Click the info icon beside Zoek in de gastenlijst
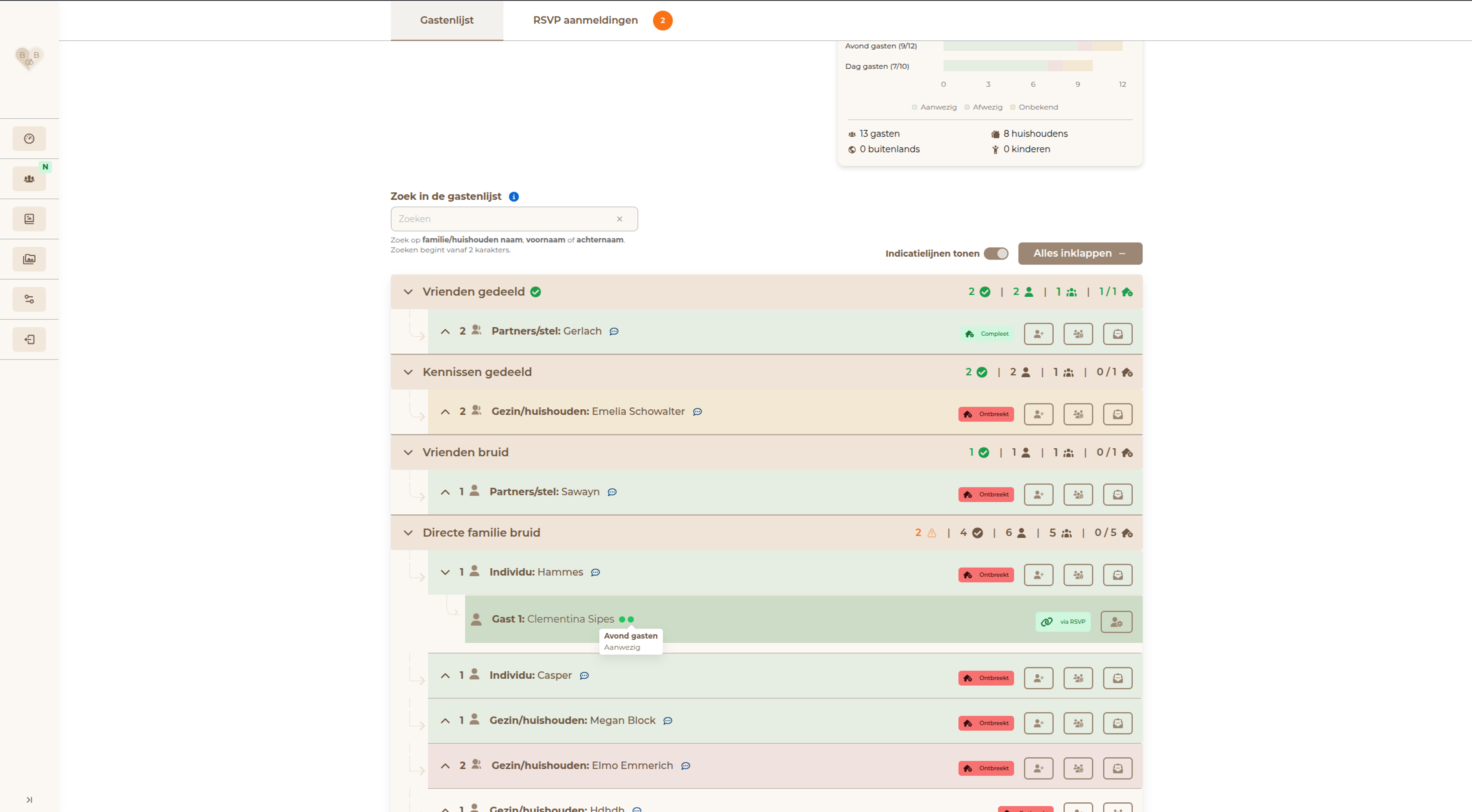Viewport: 1472px width, 812px height. [x=514, y=197]
